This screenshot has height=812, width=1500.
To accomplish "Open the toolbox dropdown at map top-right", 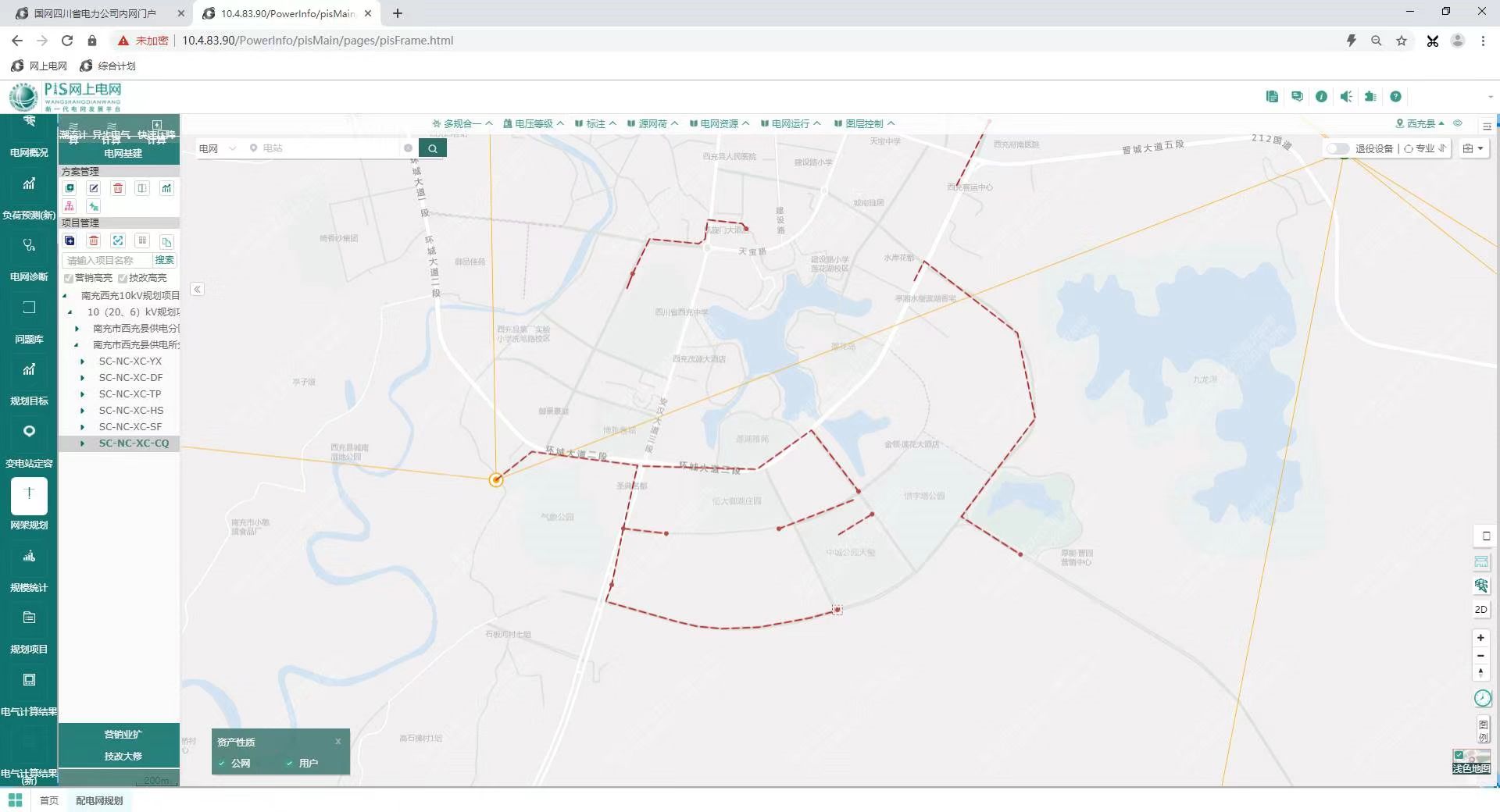I will [1473, 148].
